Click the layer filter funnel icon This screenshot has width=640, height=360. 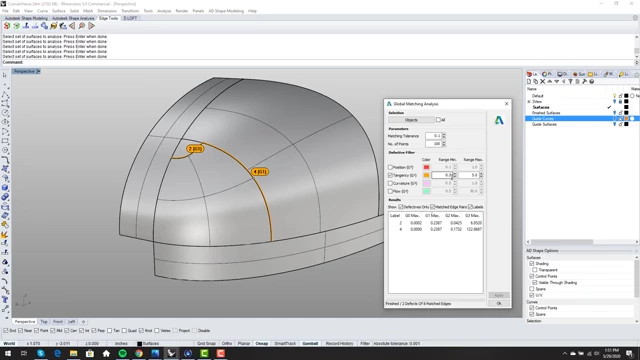[570, 82]
